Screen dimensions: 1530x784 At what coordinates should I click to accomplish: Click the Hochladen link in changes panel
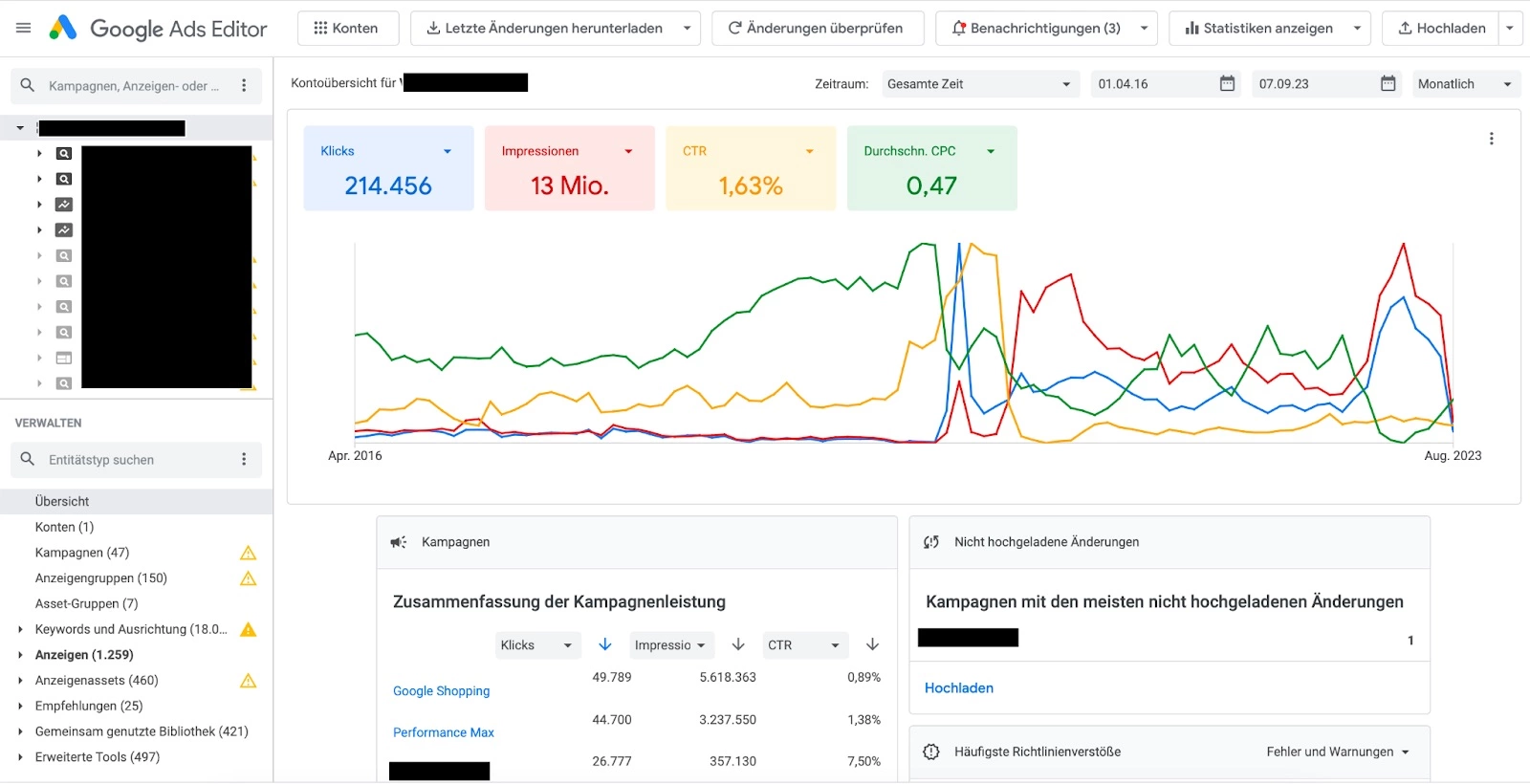pyautogui.click(x=959, y=688)
